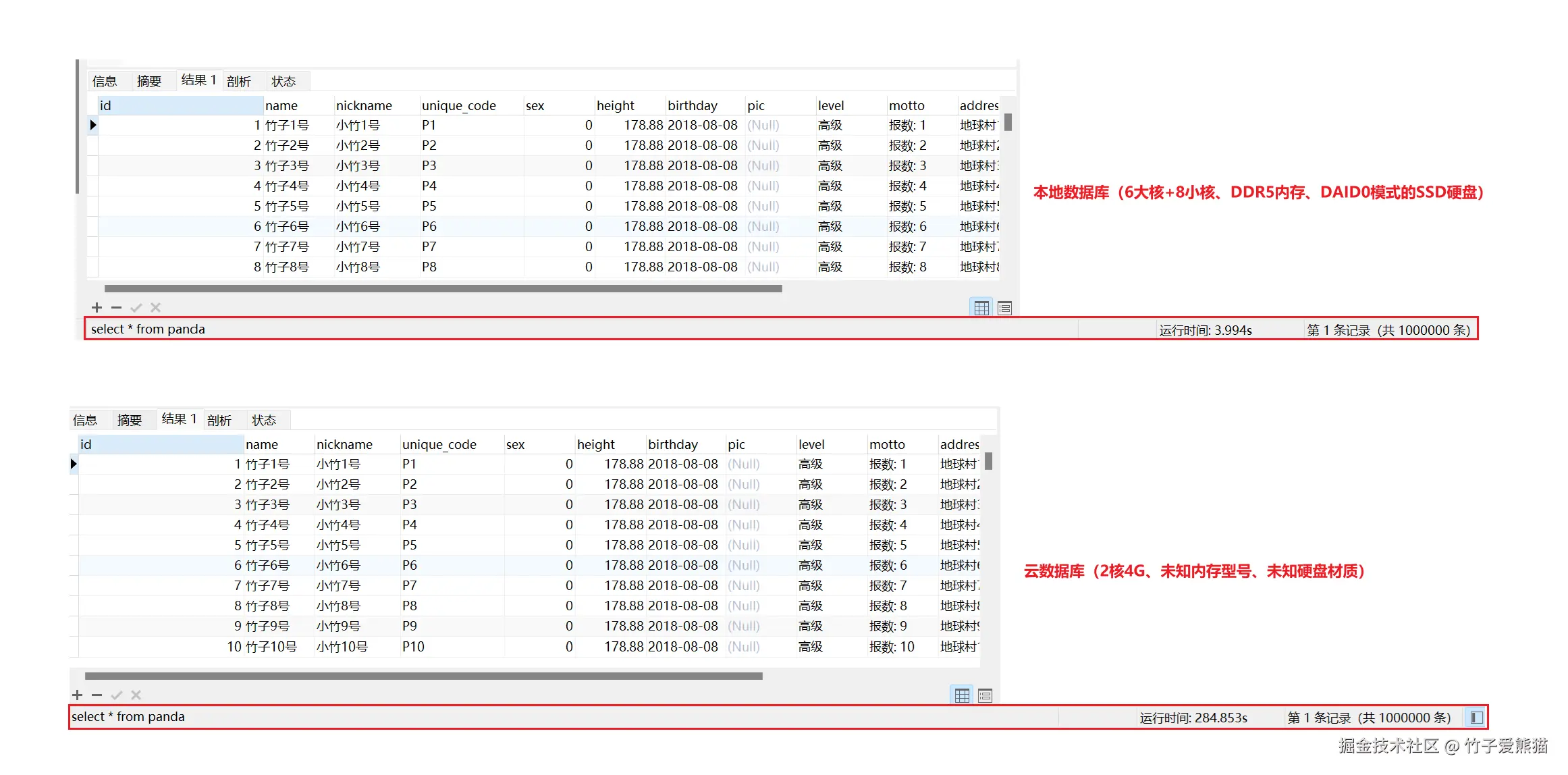The height and width of the screenshot is (775, 1568).
Task: Switch to form view in top result panel
Action: pos(1004,309)
